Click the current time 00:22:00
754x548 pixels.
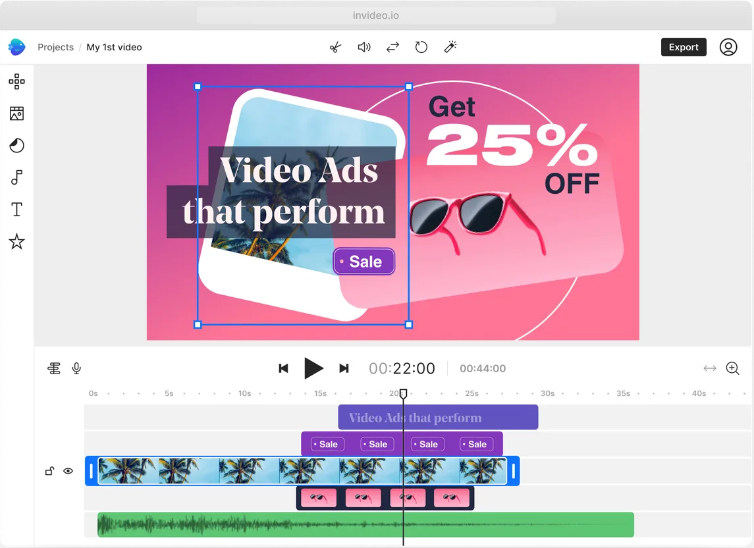(x=402, y=368)
